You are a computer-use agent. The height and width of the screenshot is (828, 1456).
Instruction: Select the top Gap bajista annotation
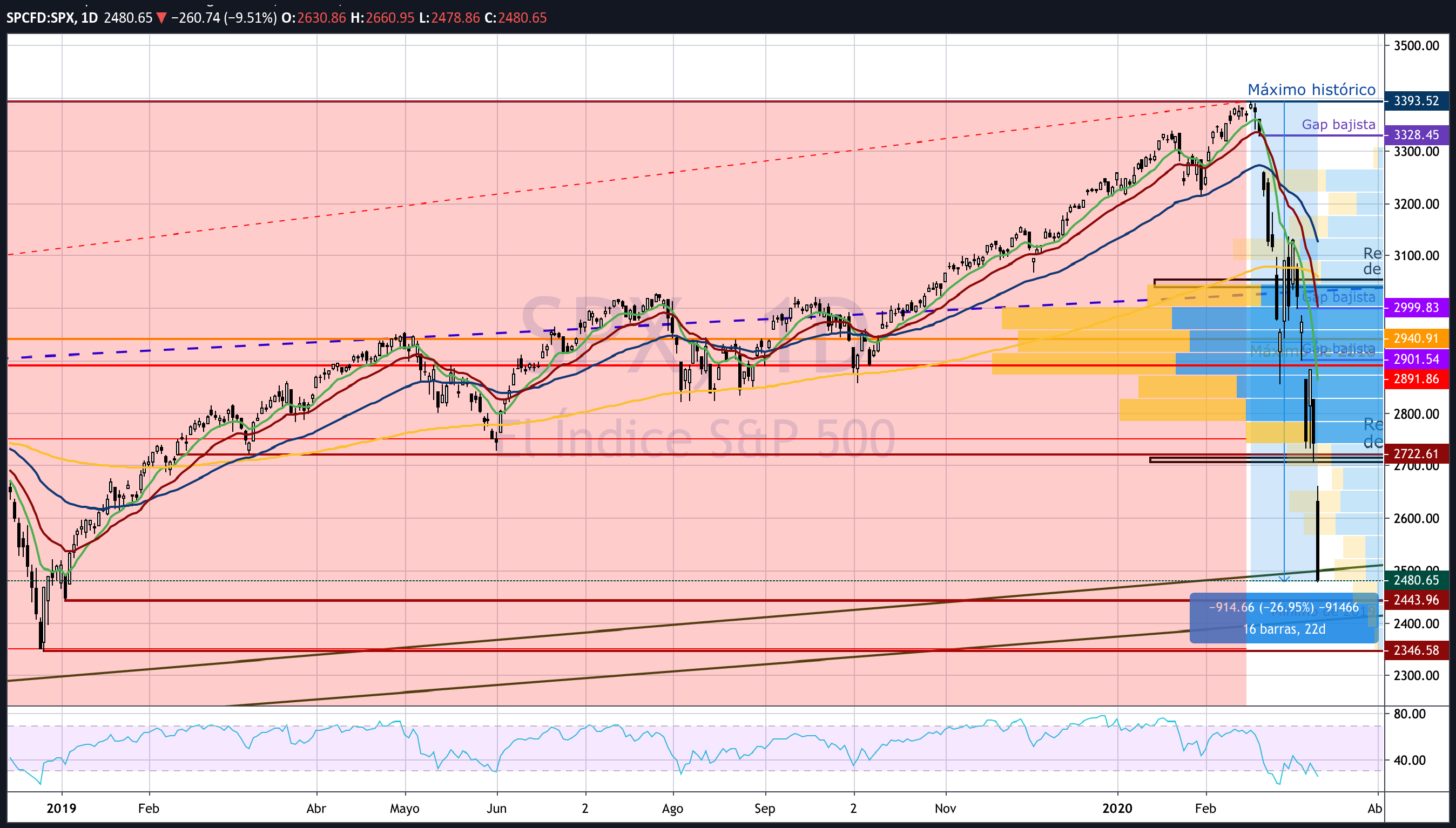pyautogui.click(x=1338, y=124)
